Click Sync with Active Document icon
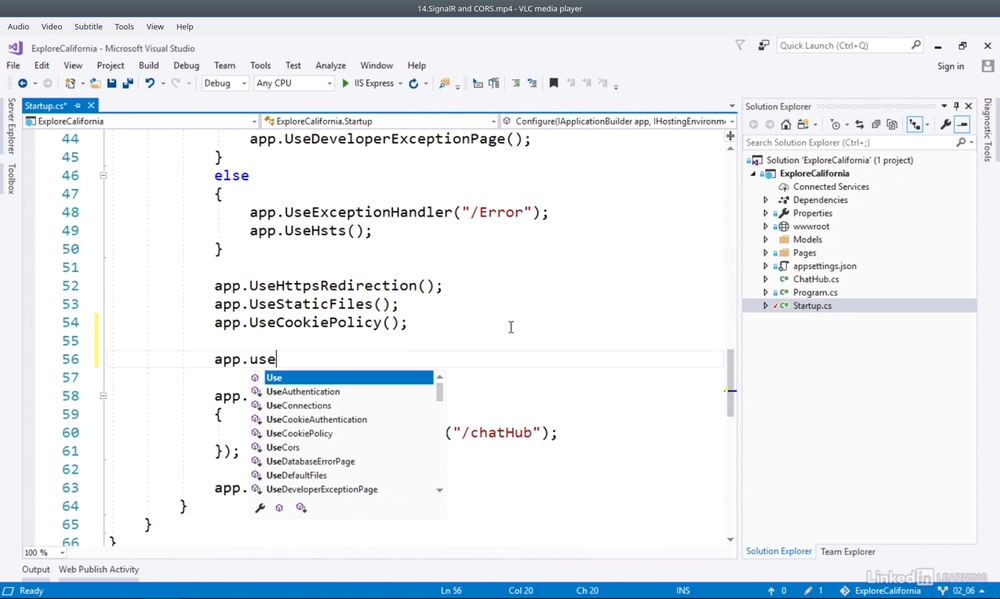Screen dimensions: 1000x599 point(859,124)
